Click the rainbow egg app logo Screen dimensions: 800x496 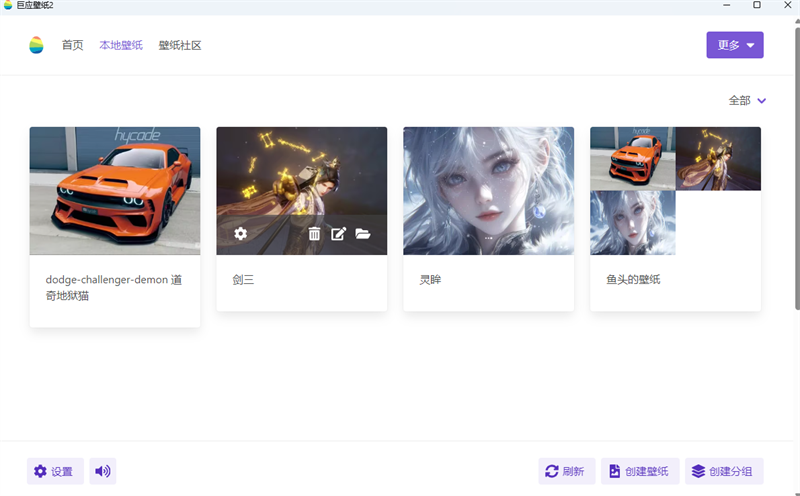click(36, 45)
